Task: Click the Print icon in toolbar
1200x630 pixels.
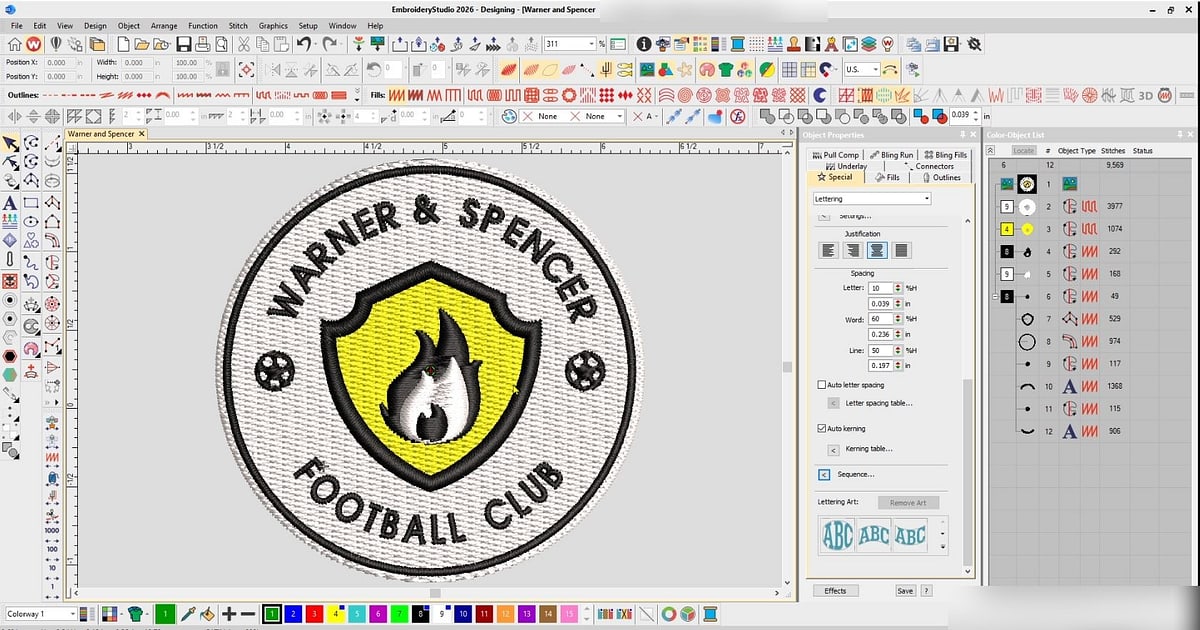Action: pyautogui.click(x=203, y=44)
